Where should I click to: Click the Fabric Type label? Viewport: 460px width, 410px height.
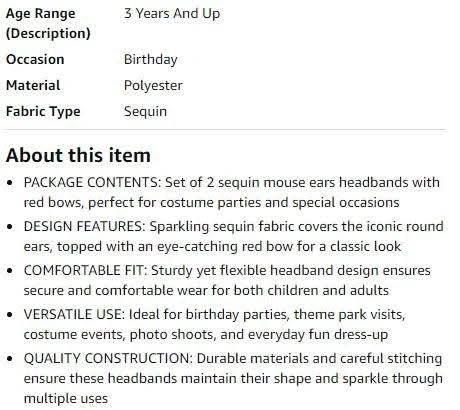(43, 112)
